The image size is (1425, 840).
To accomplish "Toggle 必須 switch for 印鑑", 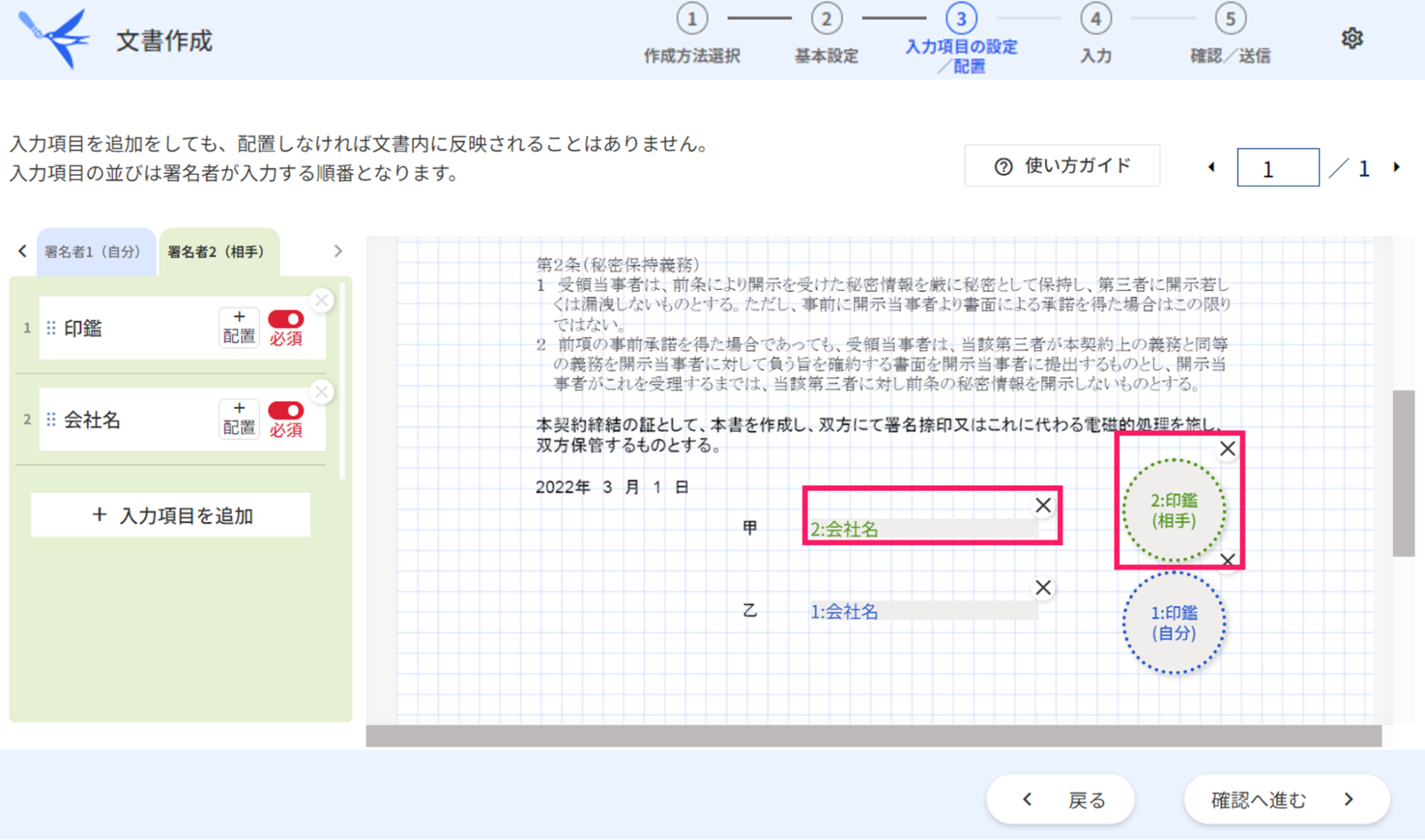I will pos(286,319).
